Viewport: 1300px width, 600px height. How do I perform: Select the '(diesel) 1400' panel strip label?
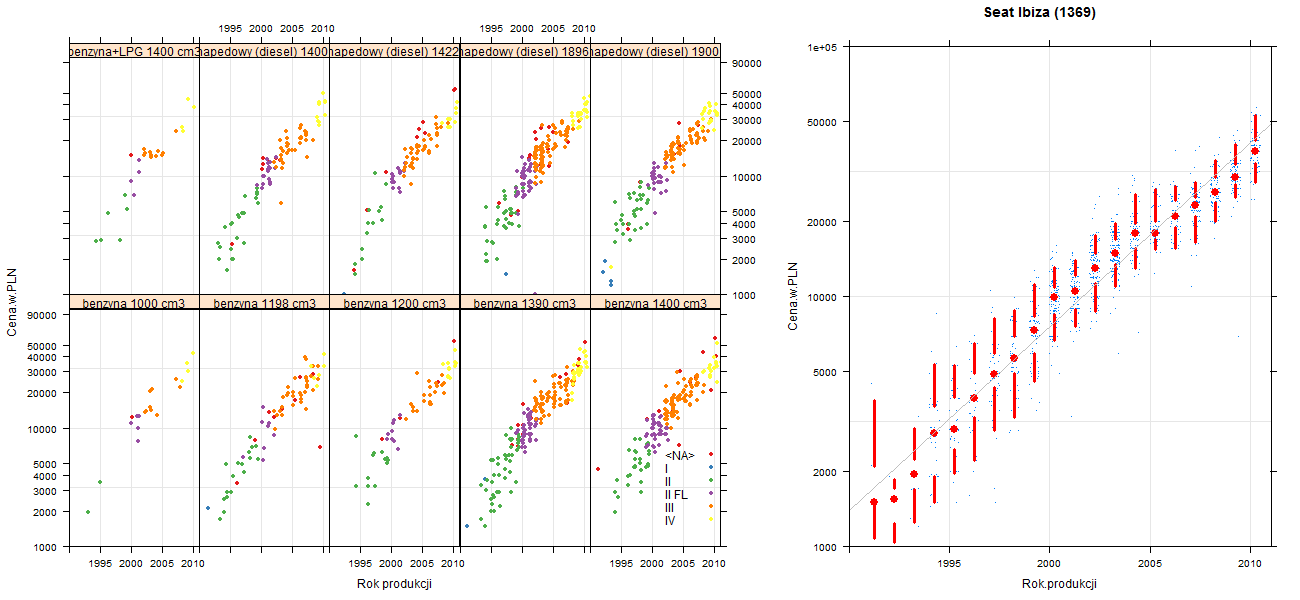click(x=265, y=51)
